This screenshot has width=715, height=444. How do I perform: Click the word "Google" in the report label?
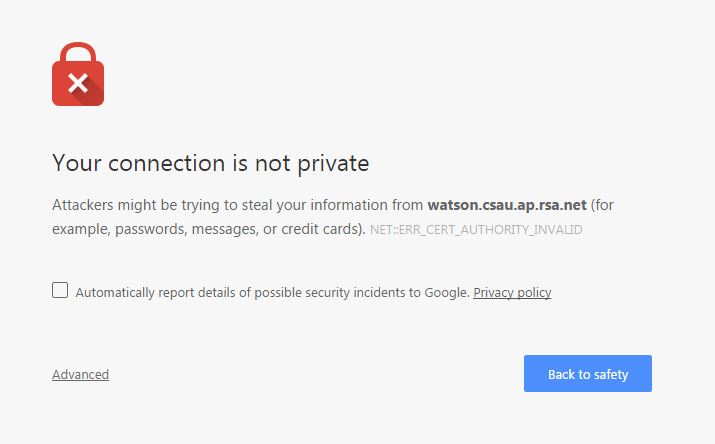click(x=445, y=293)
